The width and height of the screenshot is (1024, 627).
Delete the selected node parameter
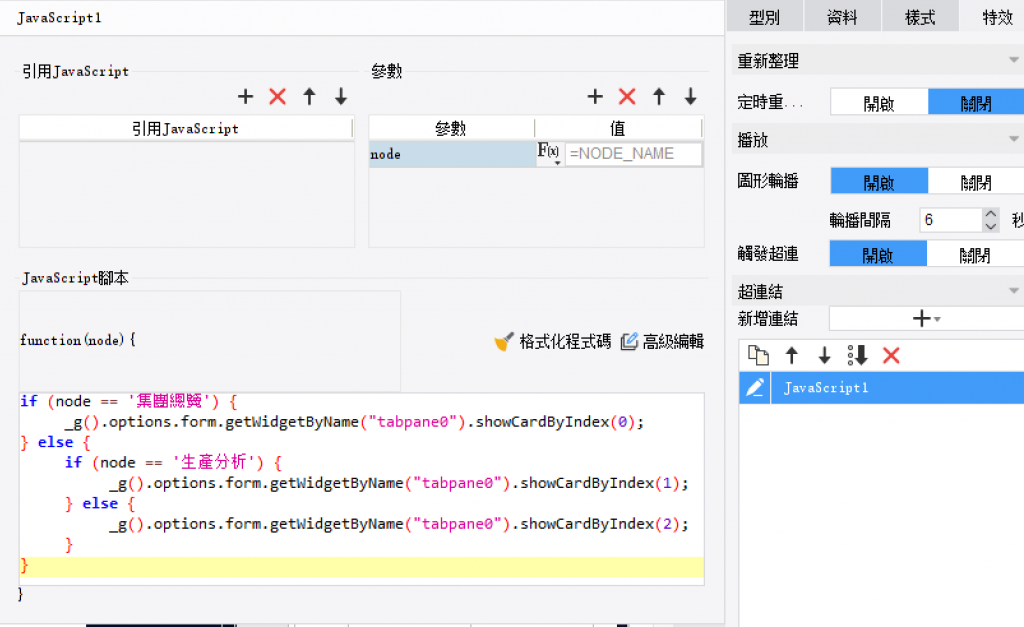pos(627,97)
